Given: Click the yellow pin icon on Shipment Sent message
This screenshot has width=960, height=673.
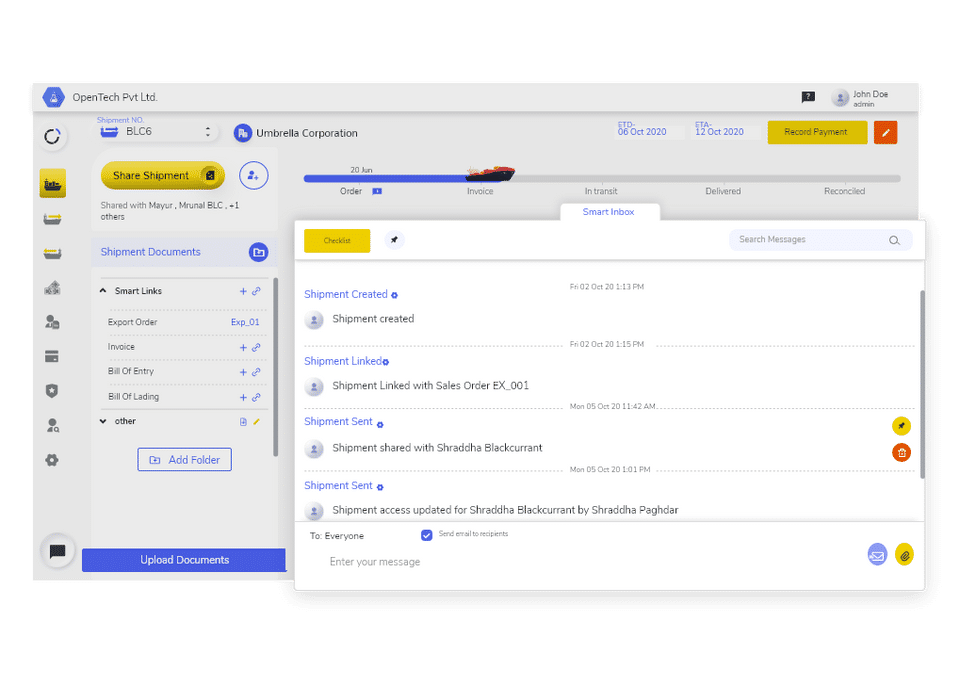Looking at the screenshot, I should click(x=901, y=426).
